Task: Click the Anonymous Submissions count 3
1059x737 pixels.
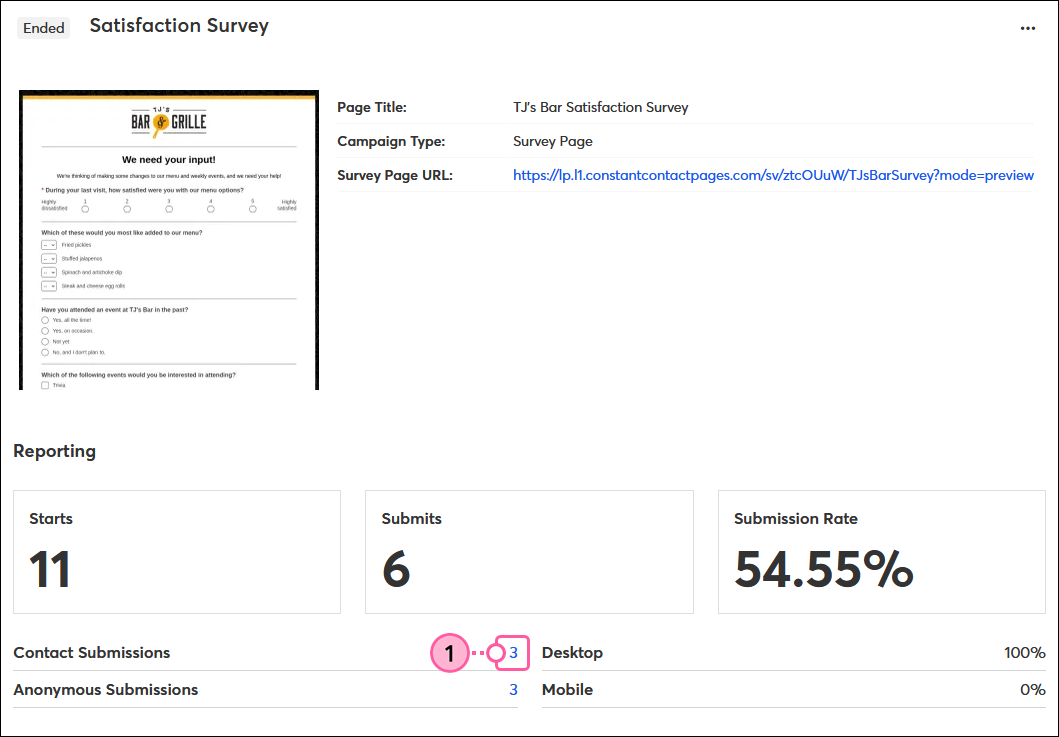Action: coord(513,690)
